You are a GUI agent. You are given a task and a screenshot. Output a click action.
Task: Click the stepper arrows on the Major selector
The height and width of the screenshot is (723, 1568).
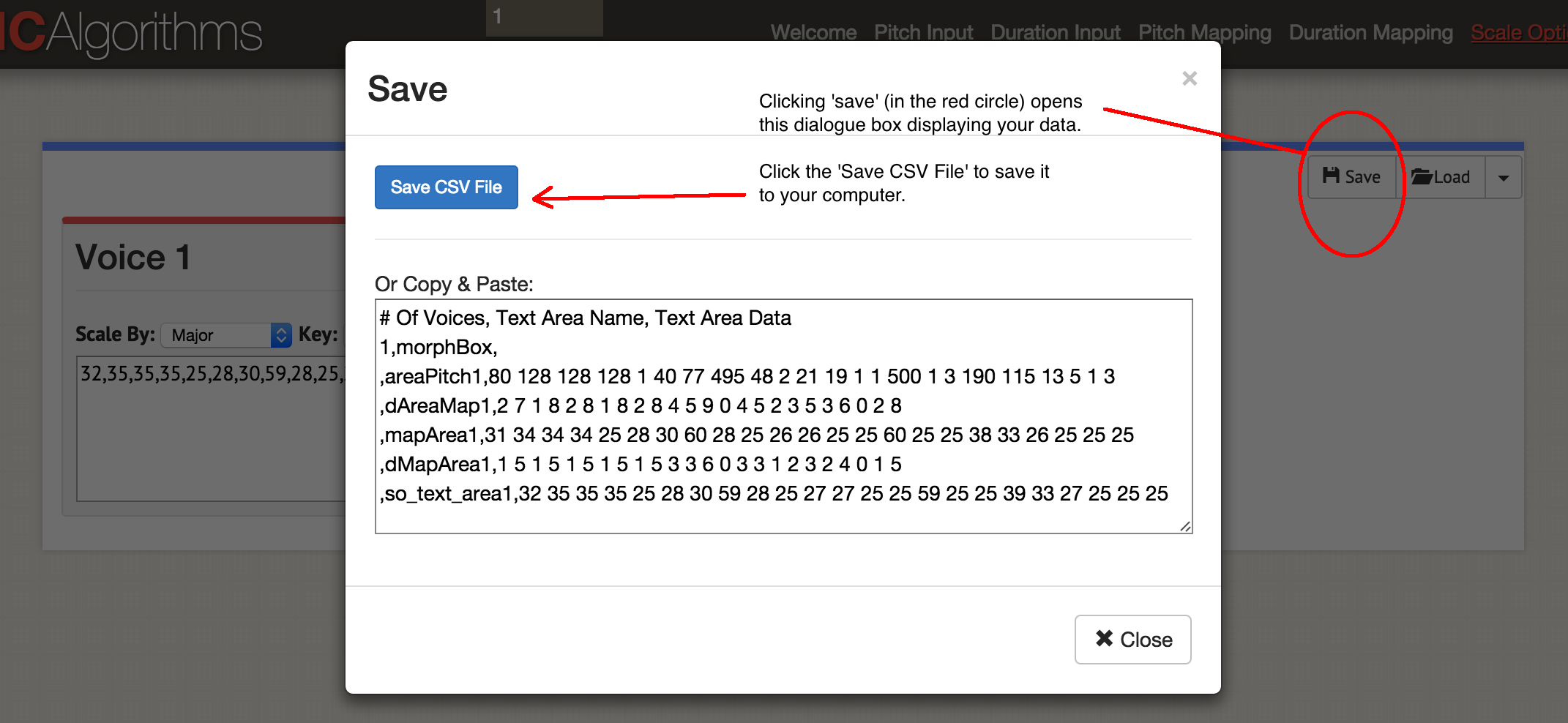[280, 334]
